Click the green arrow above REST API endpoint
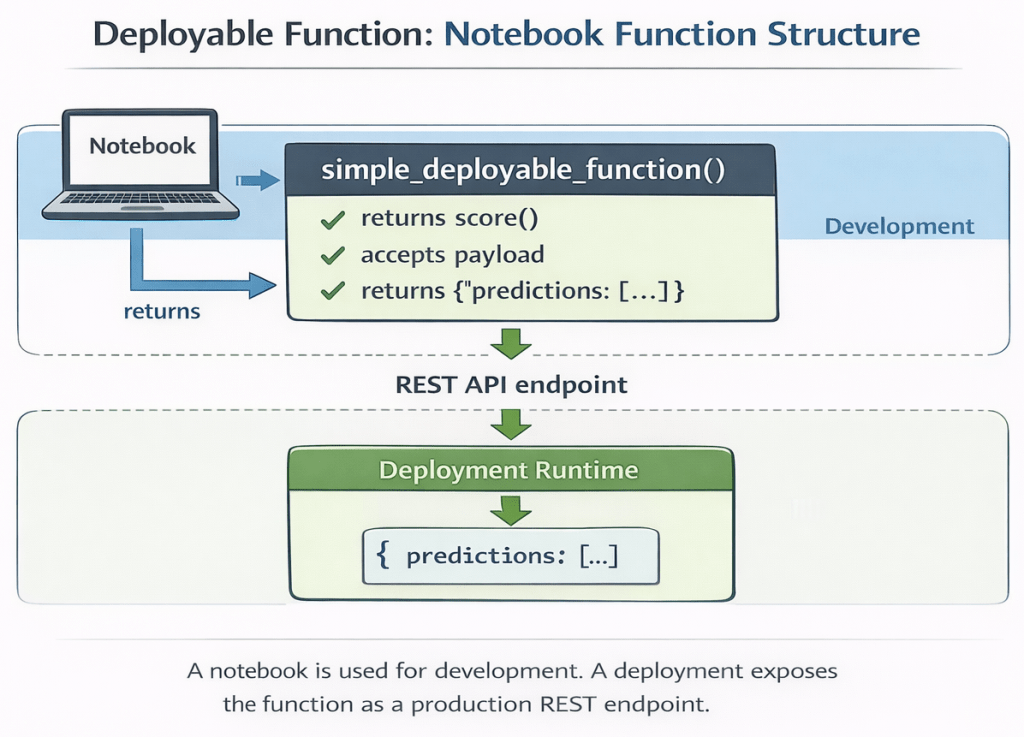The width and height of the screenshot is (1024, 737). pos(512,343)
